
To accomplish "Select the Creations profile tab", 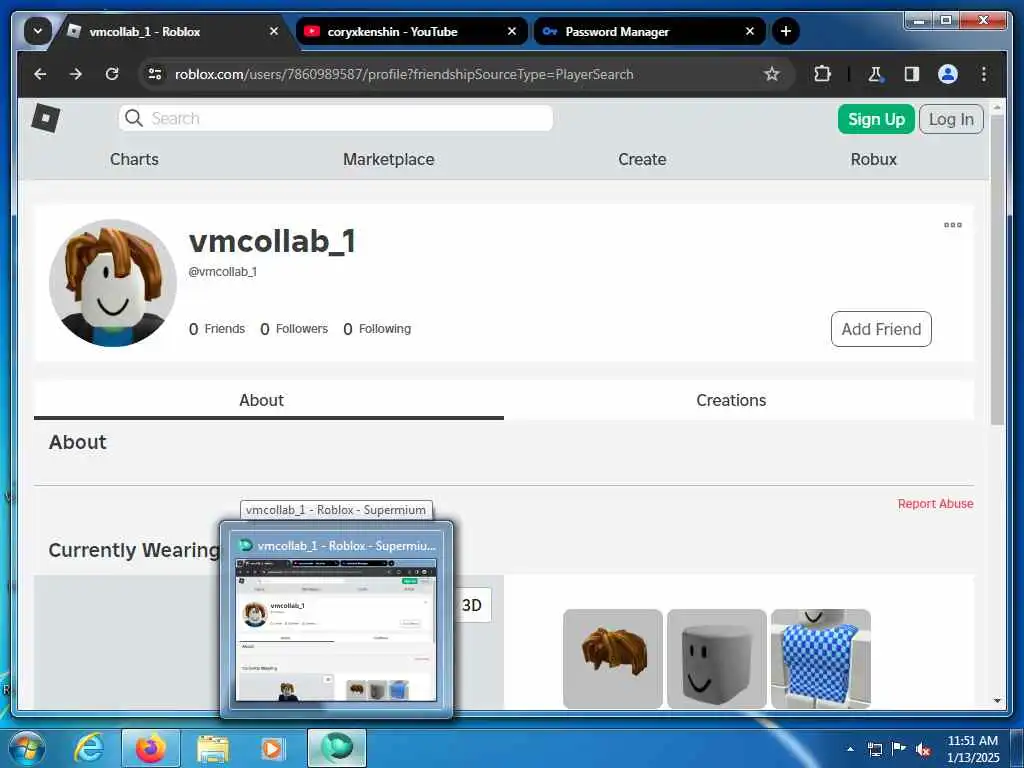I will pyautogui.click(x=731, y=400).
